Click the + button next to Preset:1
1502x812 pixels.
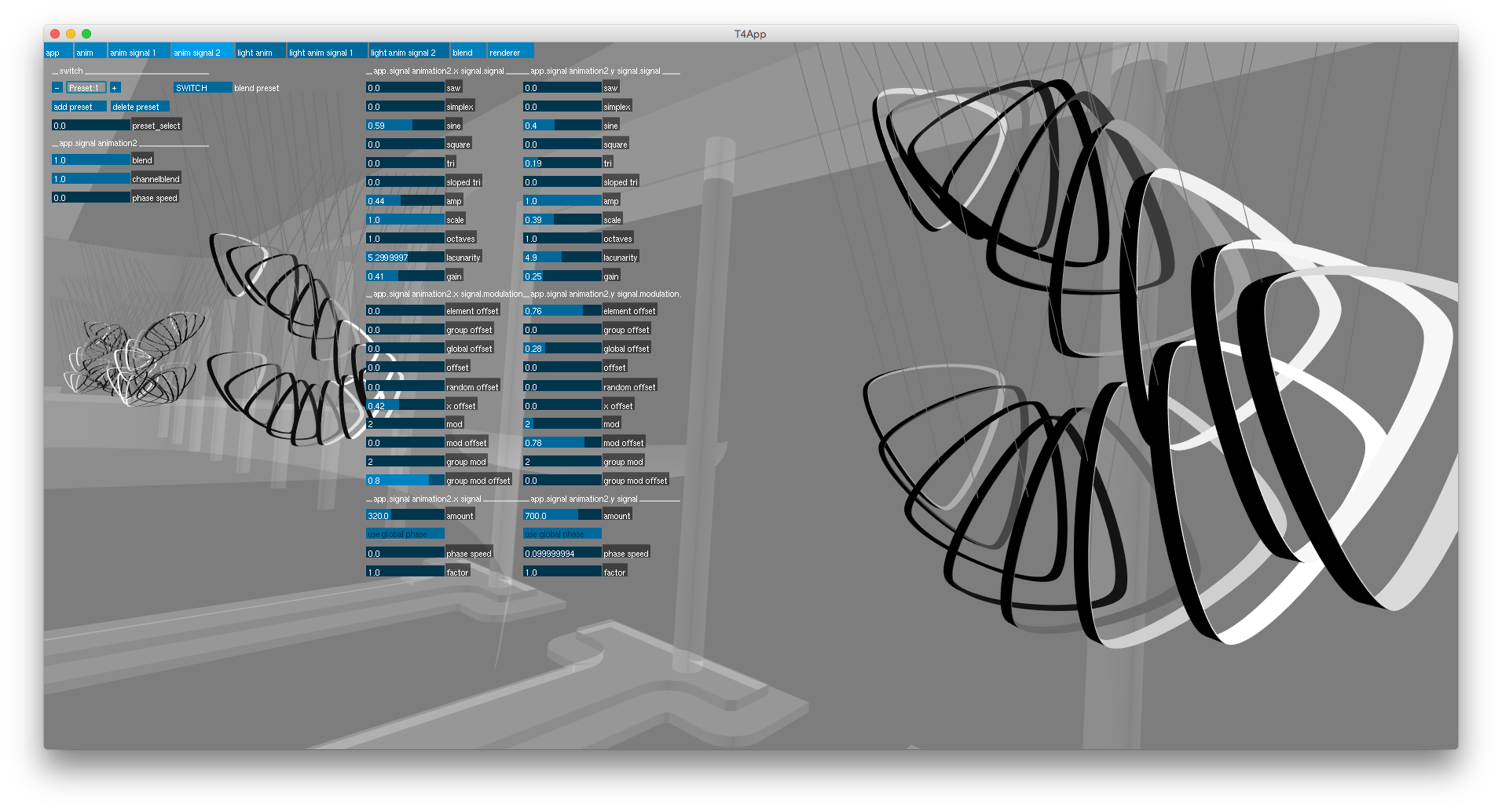114,87
